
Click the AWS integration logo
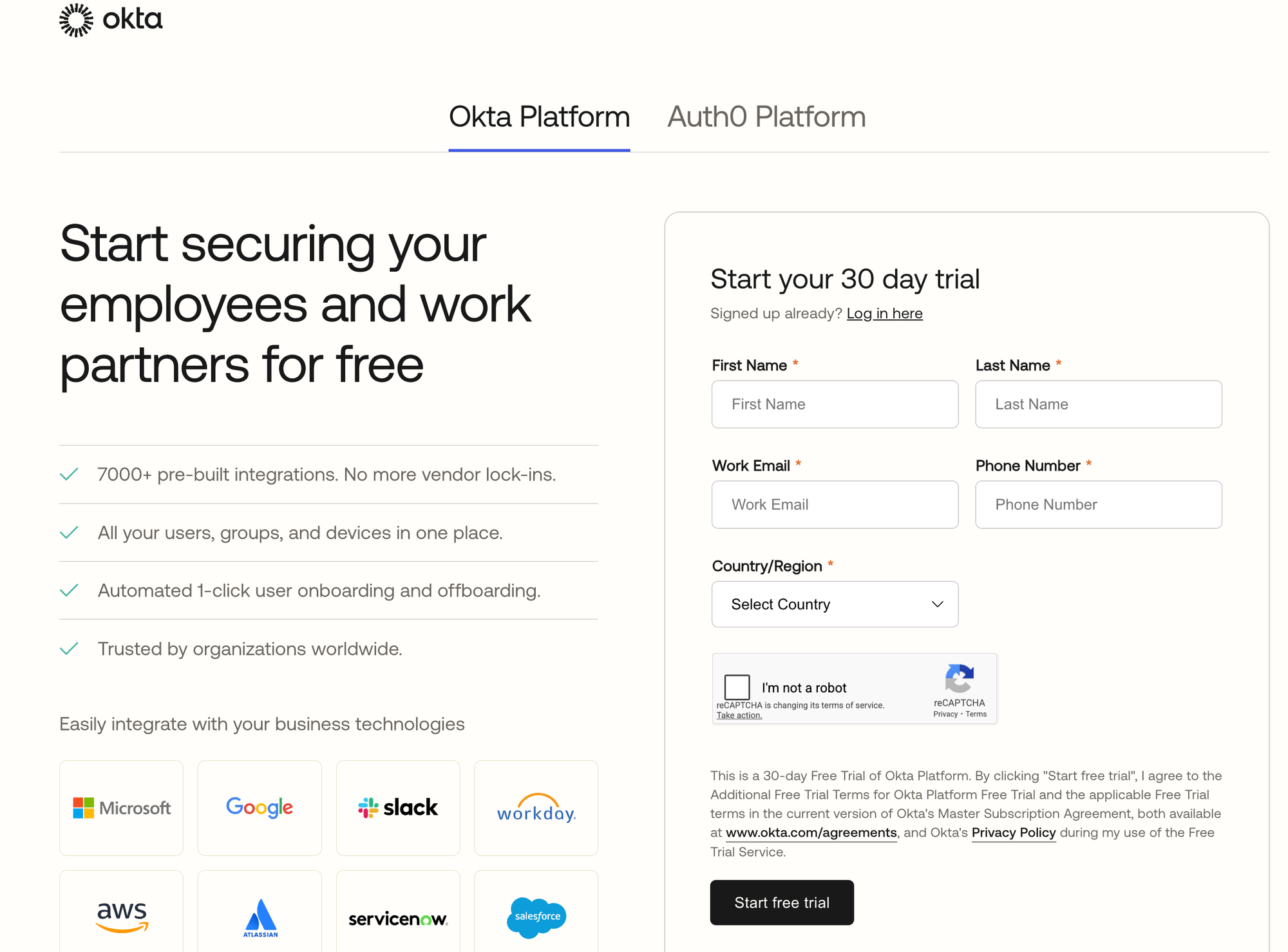(x=121, y=916)
